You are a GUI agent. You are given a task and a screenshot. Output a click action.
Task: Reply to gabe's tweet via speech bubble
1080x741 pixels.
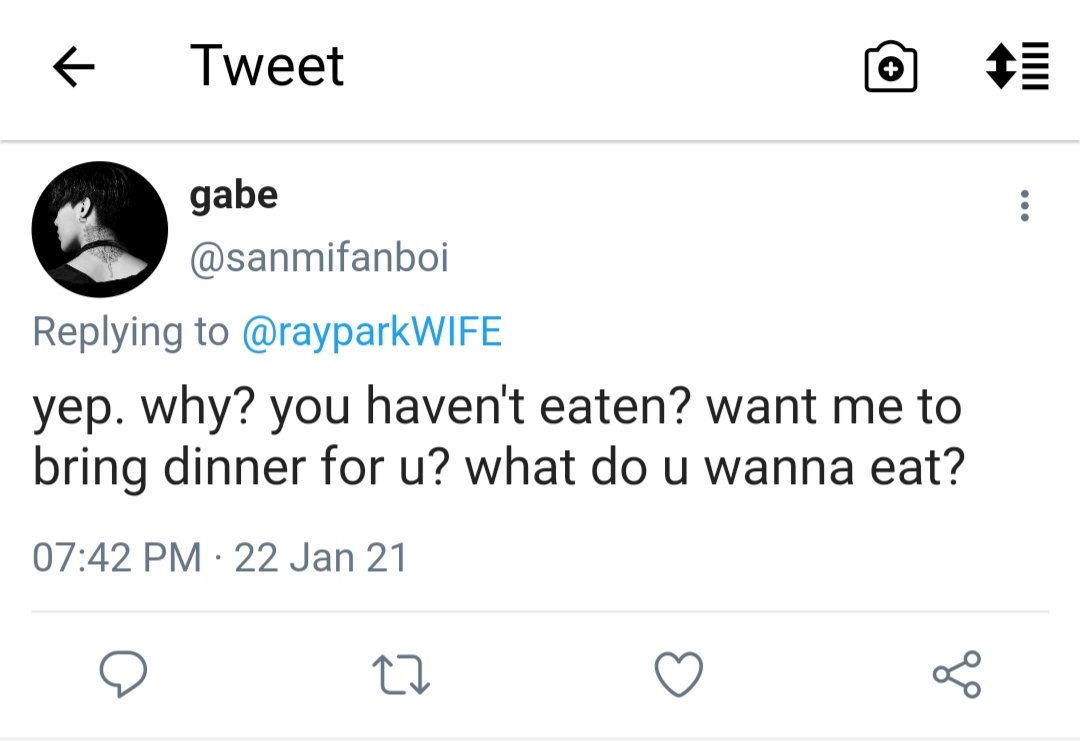(125, 675)
